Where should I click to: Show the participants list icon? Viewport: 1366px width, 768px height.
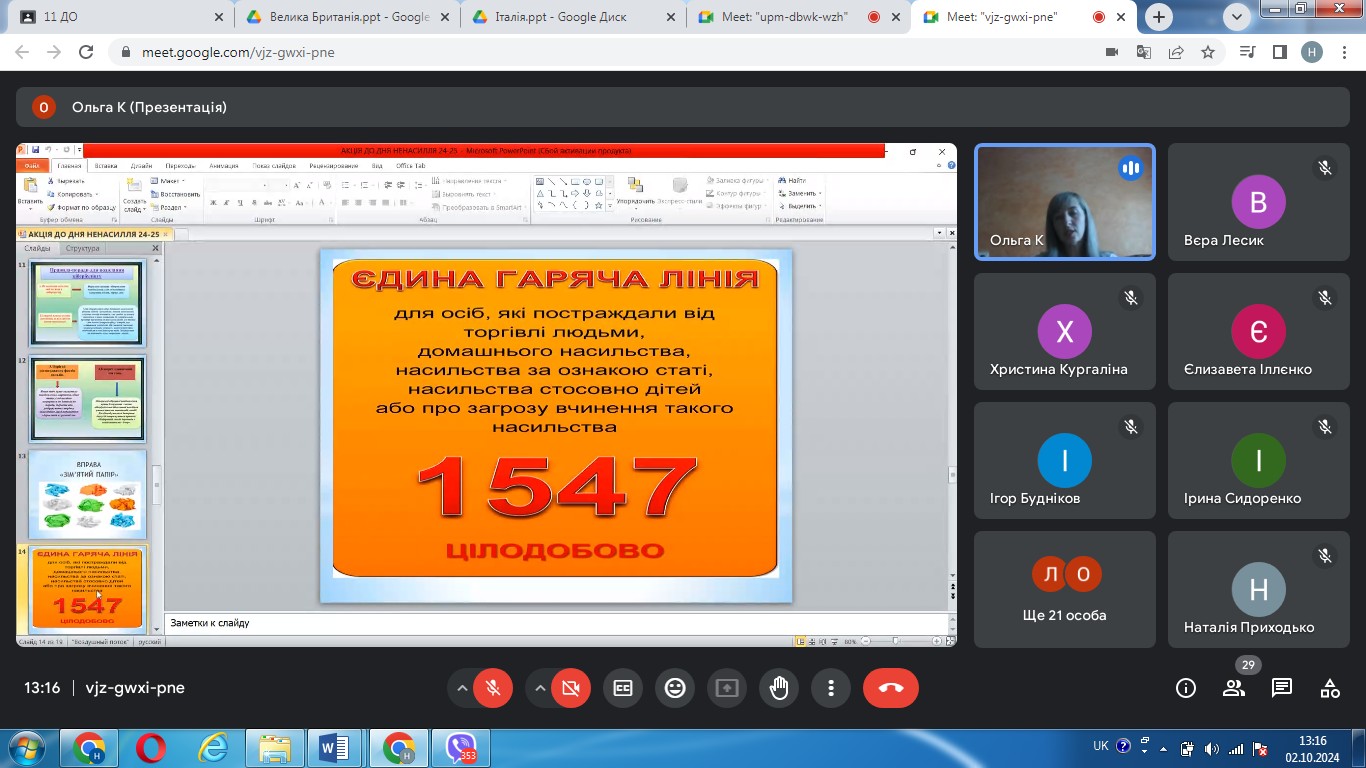coord(1234,688)
